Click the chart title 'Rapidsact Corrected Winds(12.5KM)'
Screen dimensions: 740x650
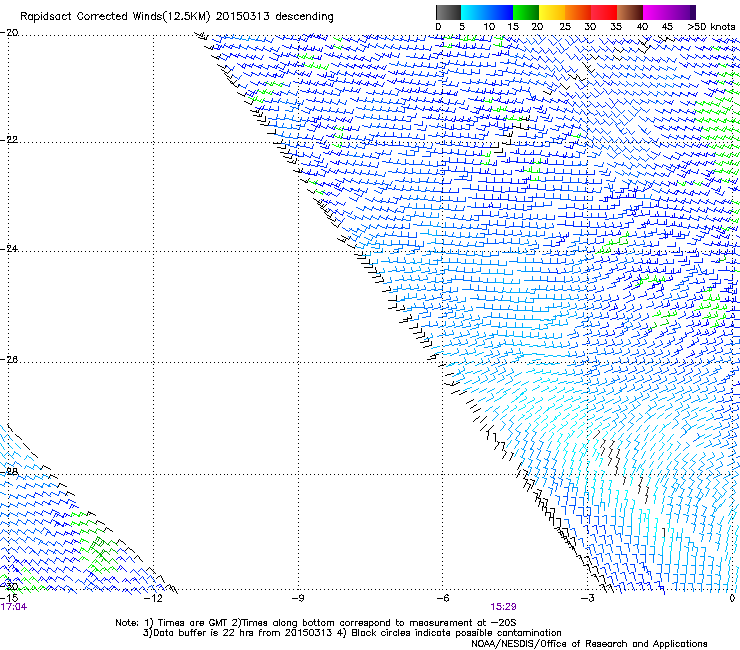(115, 17)
